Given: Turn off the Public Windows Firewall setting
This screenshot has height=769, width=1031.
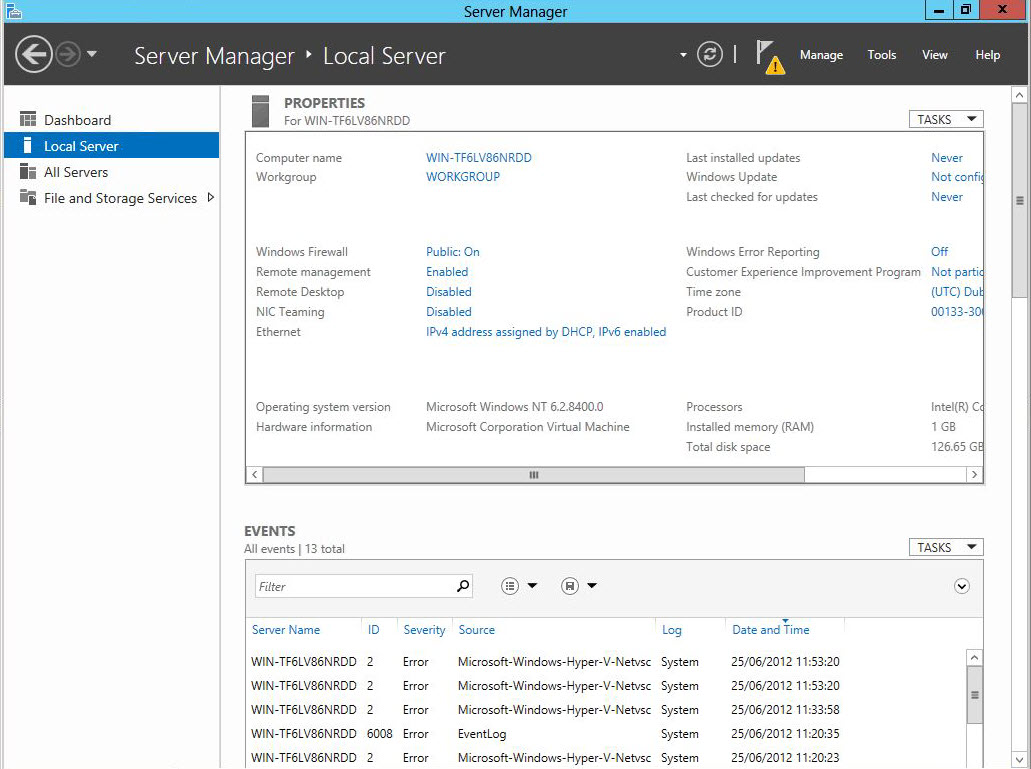Looking at the screenshot, I should (452, 251).
